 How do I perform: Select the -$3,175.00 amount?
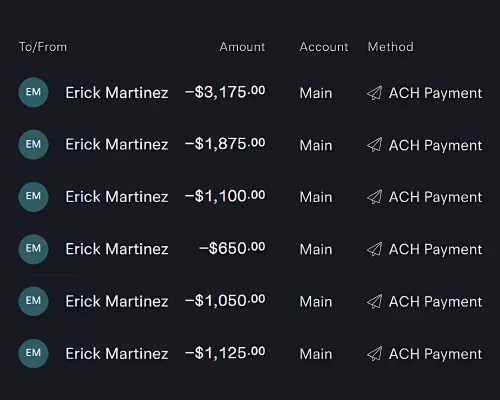point(225,92)
